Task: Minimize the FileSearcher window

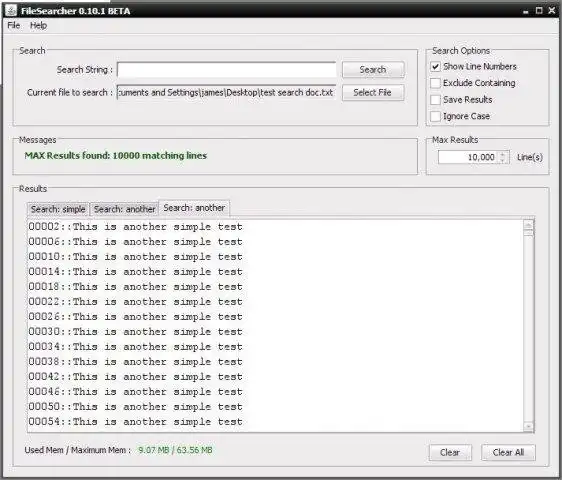Action: pyautogui.click(x=526, y=11)
